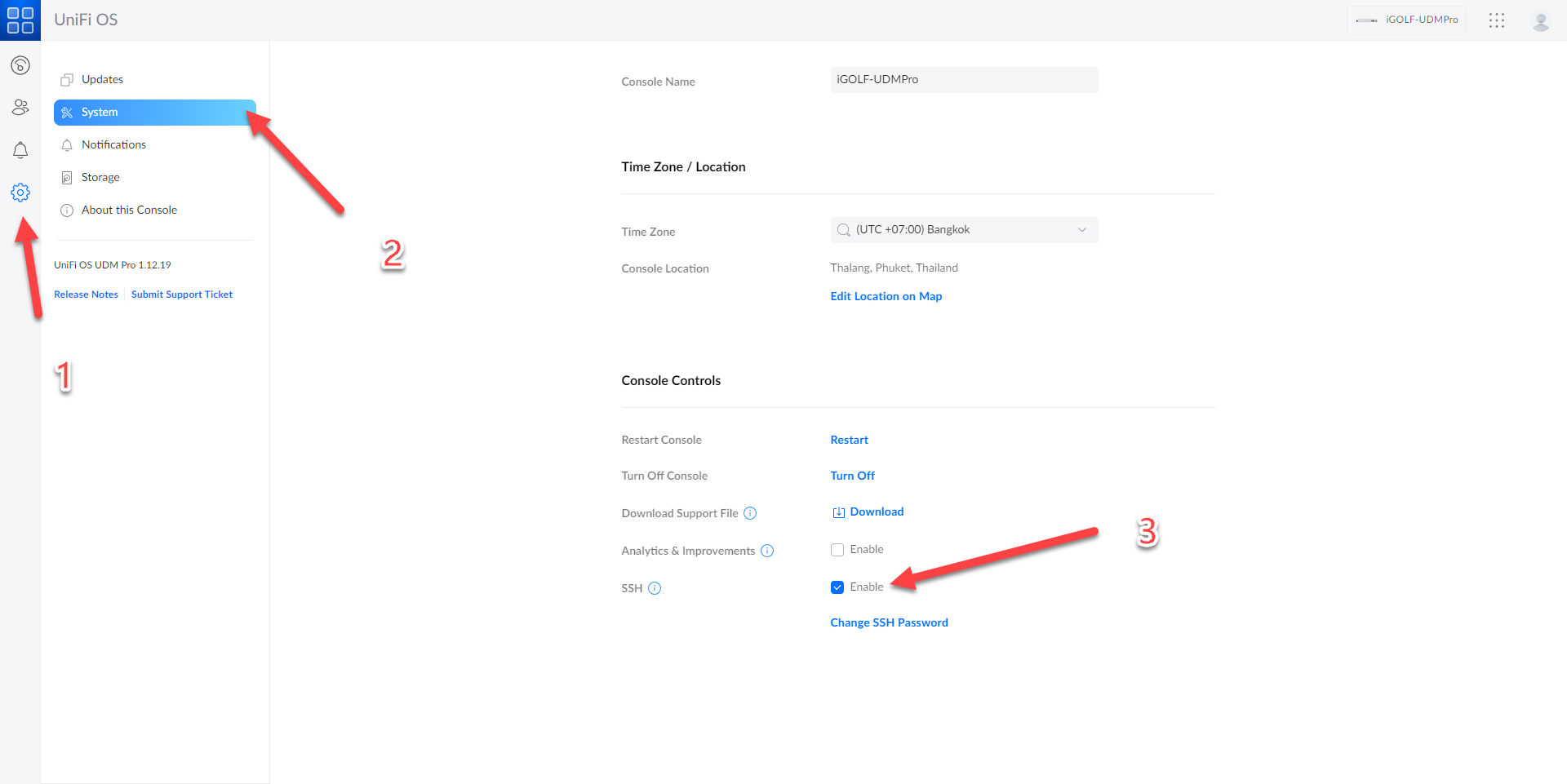Open the Storage settings page
Image resolution: width=1567 pixels, height=784 pixels.
click(x=155, y=177)
